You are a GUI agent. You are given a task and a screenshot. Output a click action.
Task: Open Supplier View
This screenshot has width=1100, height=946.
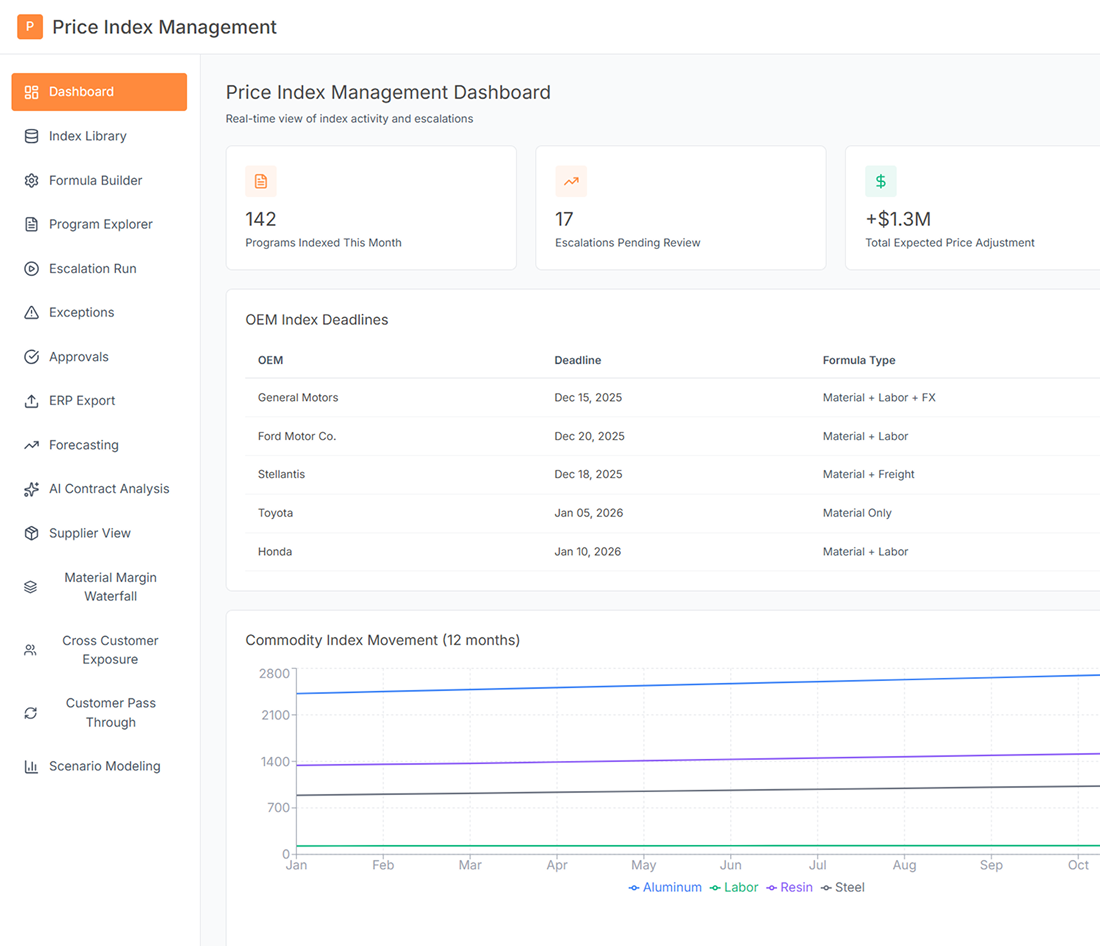99,533
